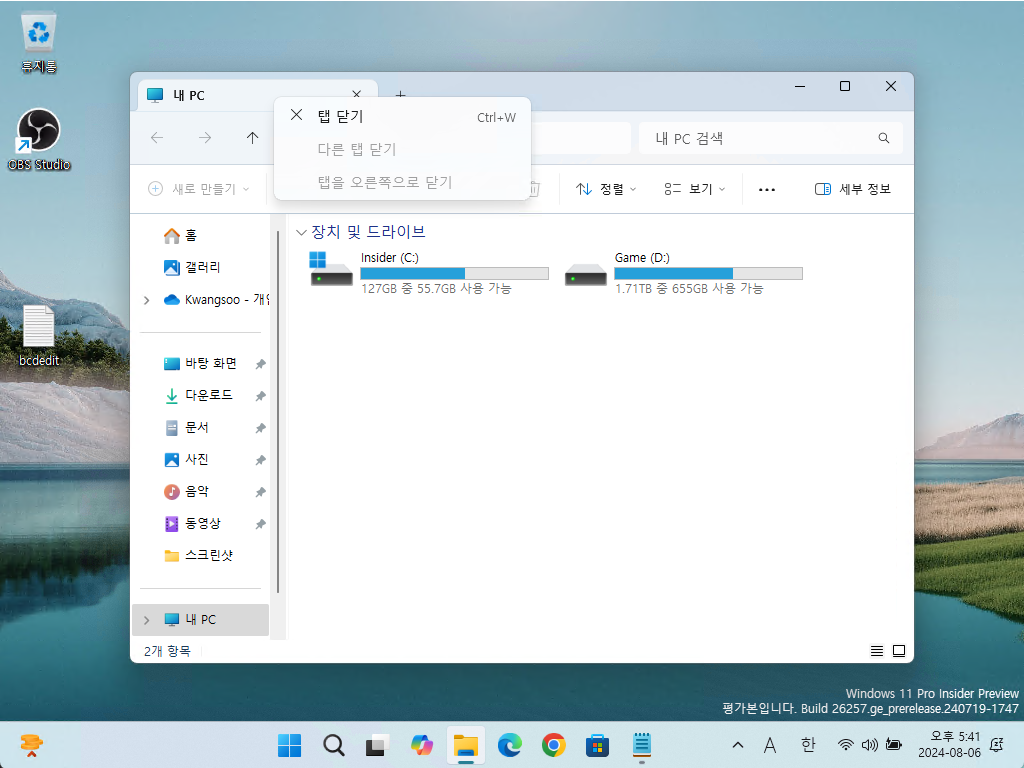Click the '내 PC 검색' search box
The width and height of the screenshot is (1024, 768).
point(771,138)
